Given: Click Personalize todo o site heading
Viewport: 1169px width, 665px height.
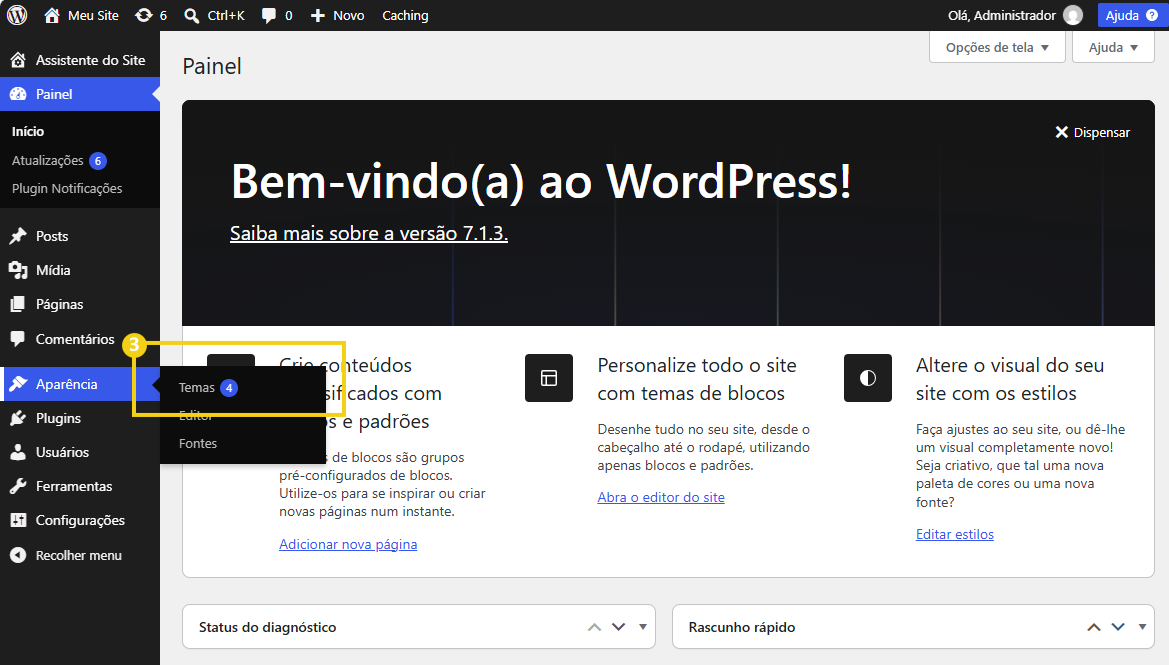Looking at the screenshot, I should pos(696,379).
